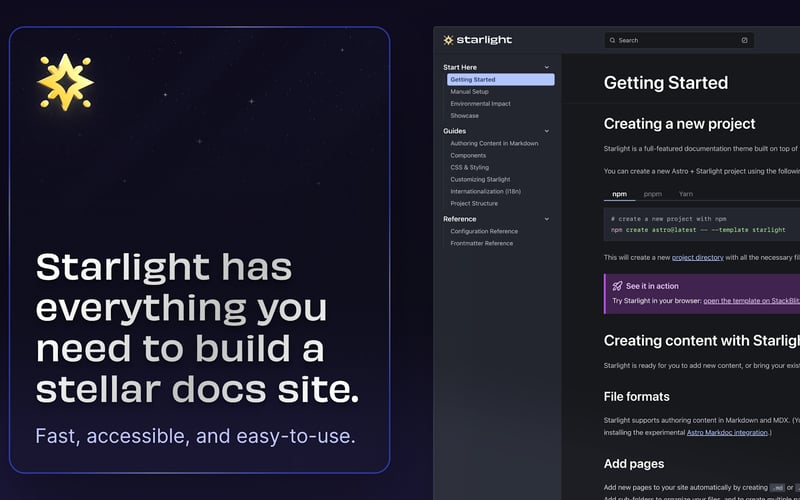Open the Getting Started sidebar page

tap(501, 80)
